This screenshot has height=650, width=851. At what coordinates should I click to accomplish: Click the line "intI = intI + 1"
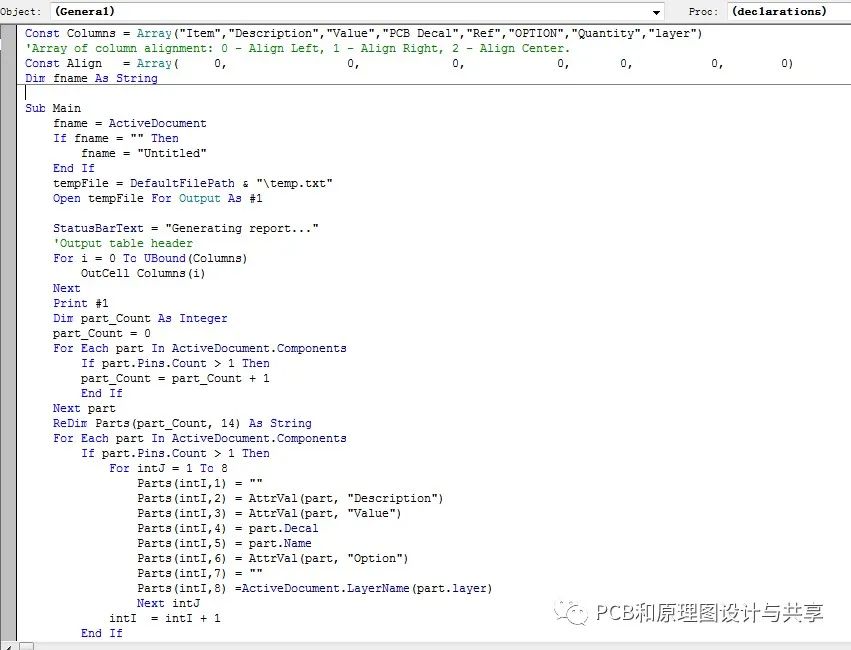[165, 619]
